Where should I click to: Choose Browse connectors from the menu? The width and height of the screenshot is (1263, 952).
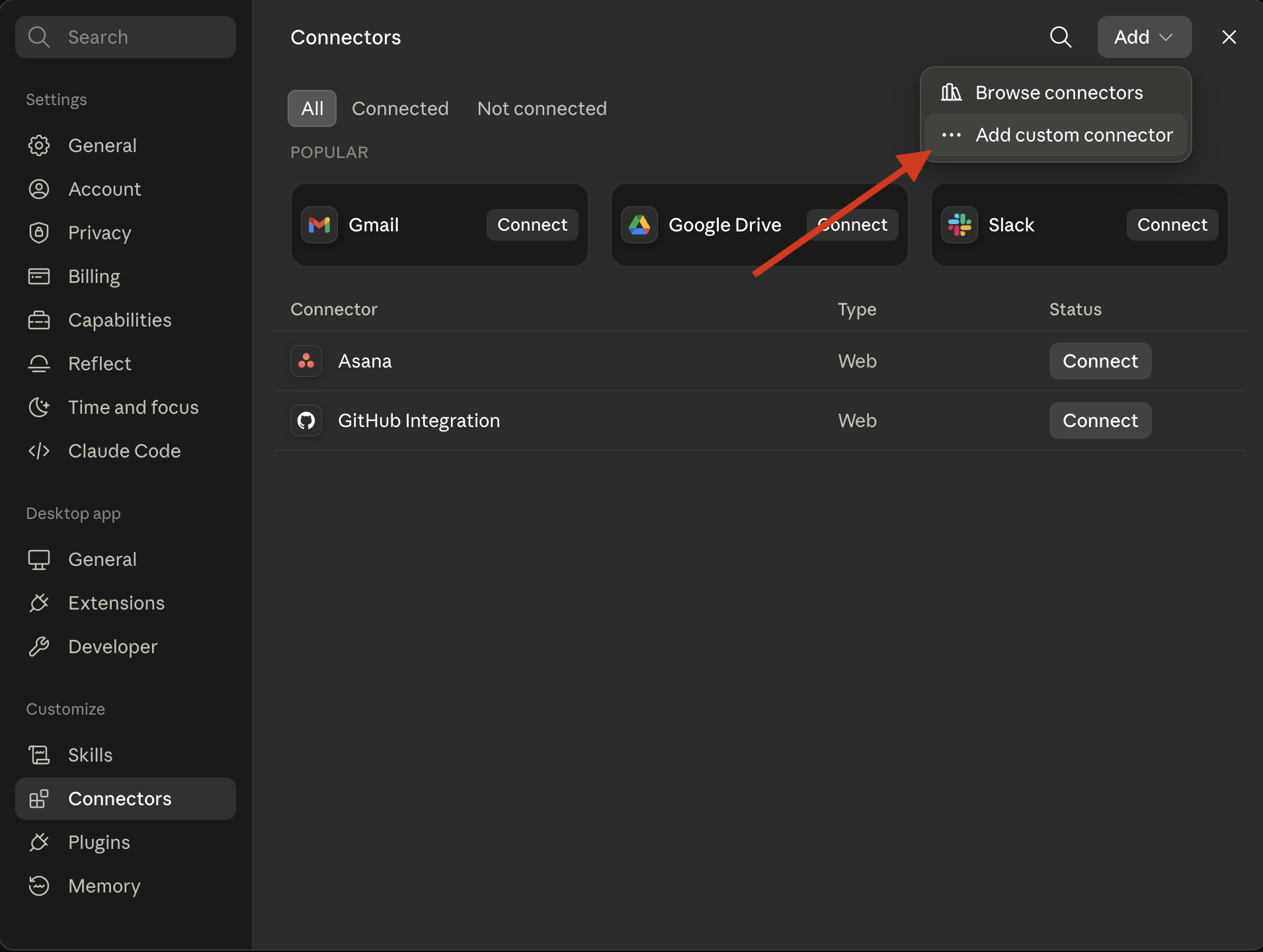click(1055, 93)
